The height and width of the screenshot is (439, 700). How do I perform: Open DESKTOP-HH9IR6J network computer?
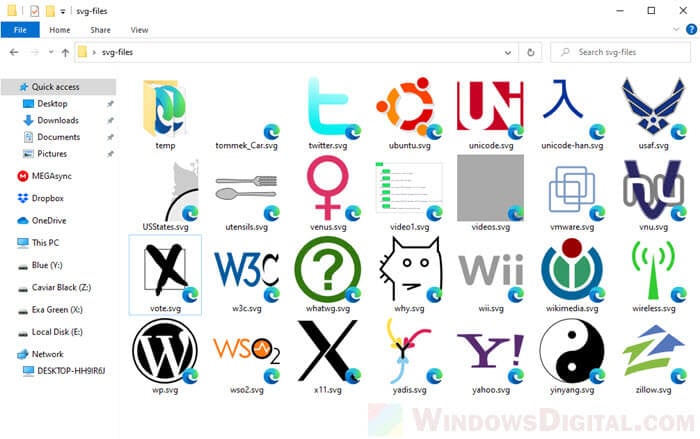pyautogui.click(x=71, y=371)
